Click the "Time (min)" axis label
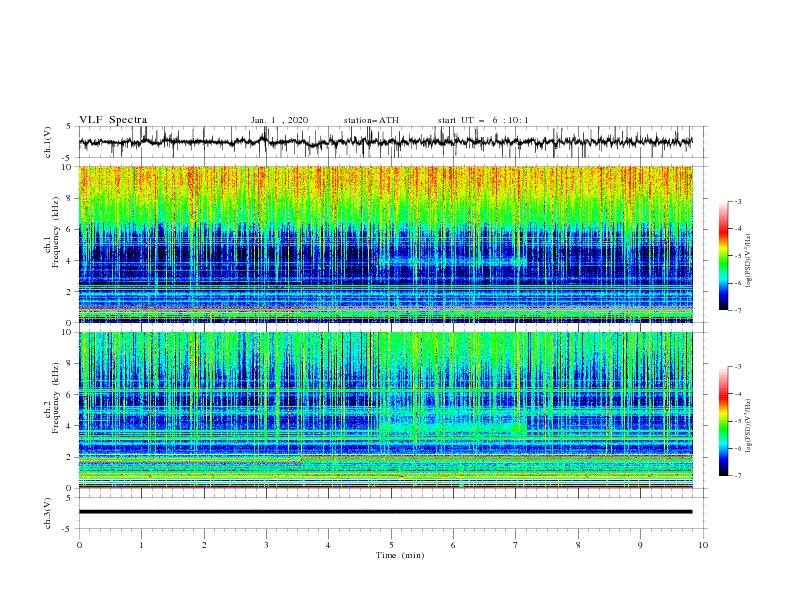The image size is (792, 612). click(400, 555)
